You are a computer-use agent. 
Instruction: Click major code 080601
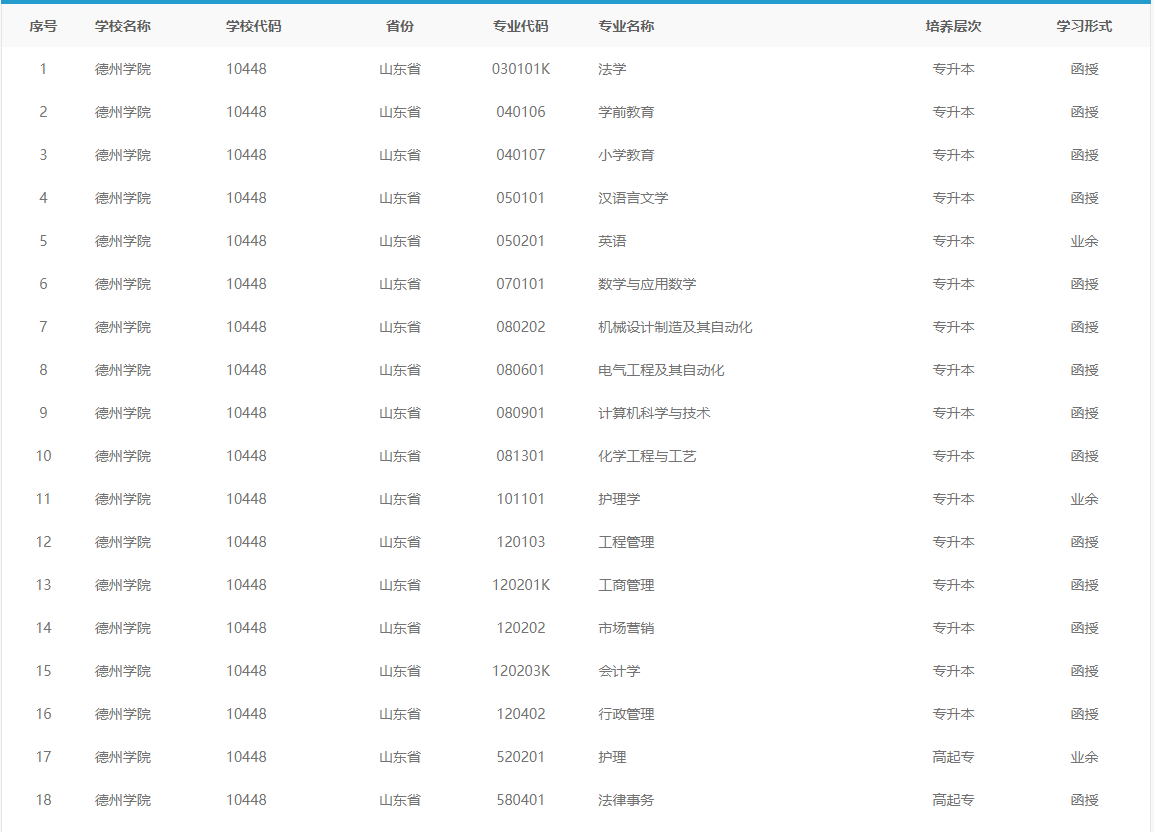(521, 370)
